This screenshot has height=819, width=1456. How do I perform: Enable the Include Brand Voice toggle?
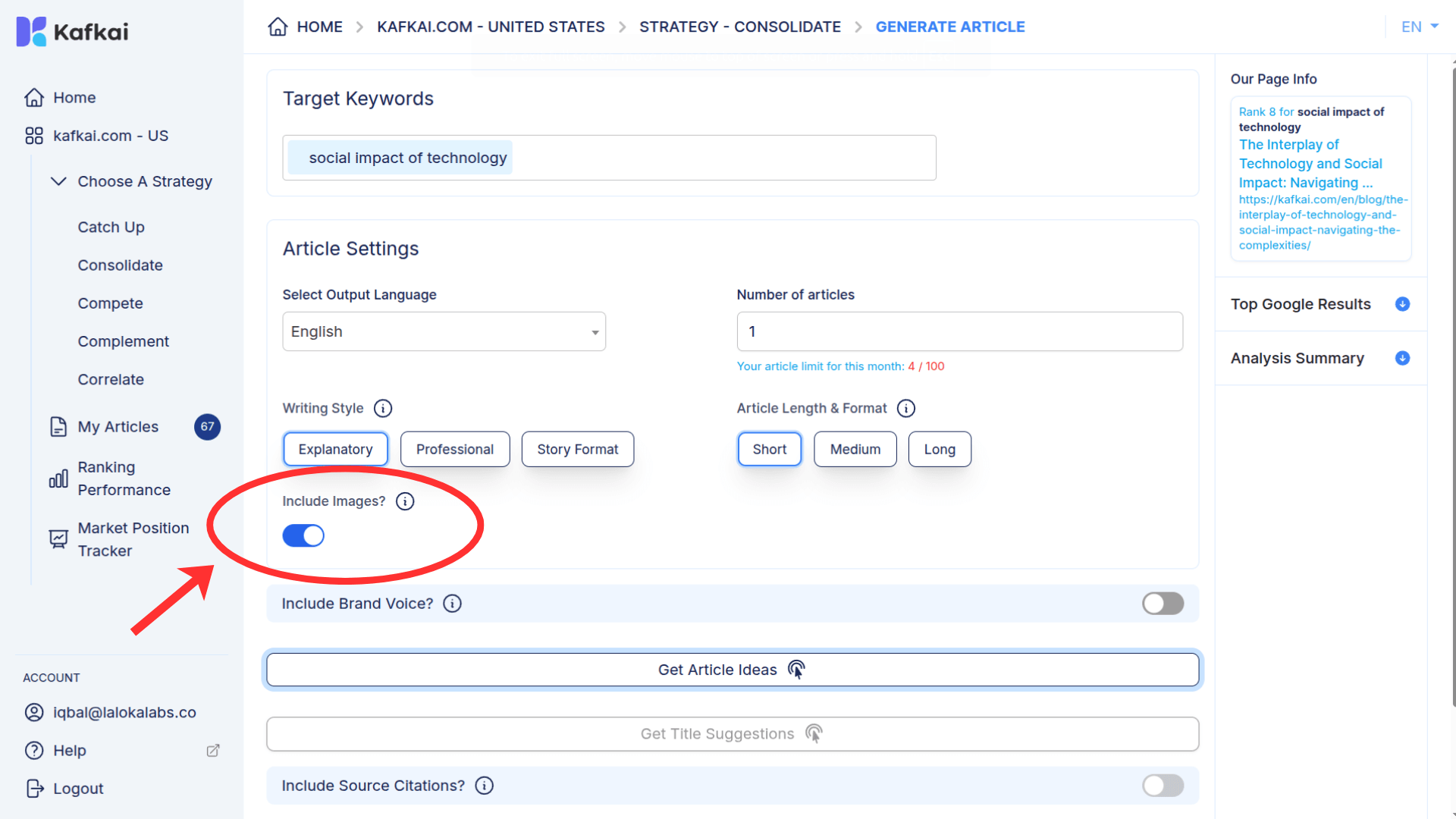[x=1163, y=604]
